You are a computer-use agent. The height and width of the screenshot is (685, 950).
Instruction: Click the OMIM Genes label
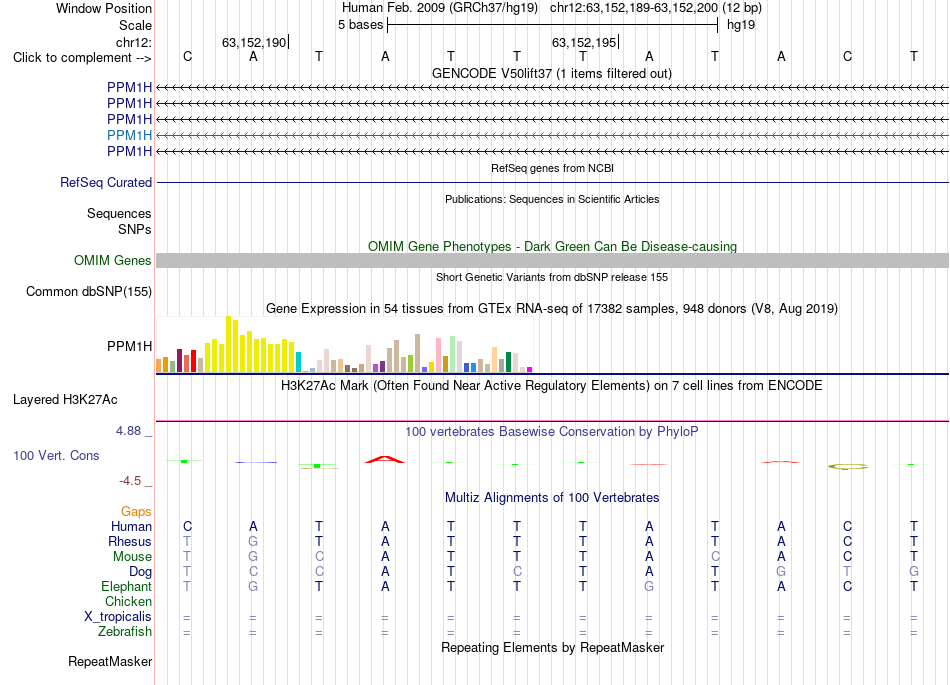(x=113, y=260)
